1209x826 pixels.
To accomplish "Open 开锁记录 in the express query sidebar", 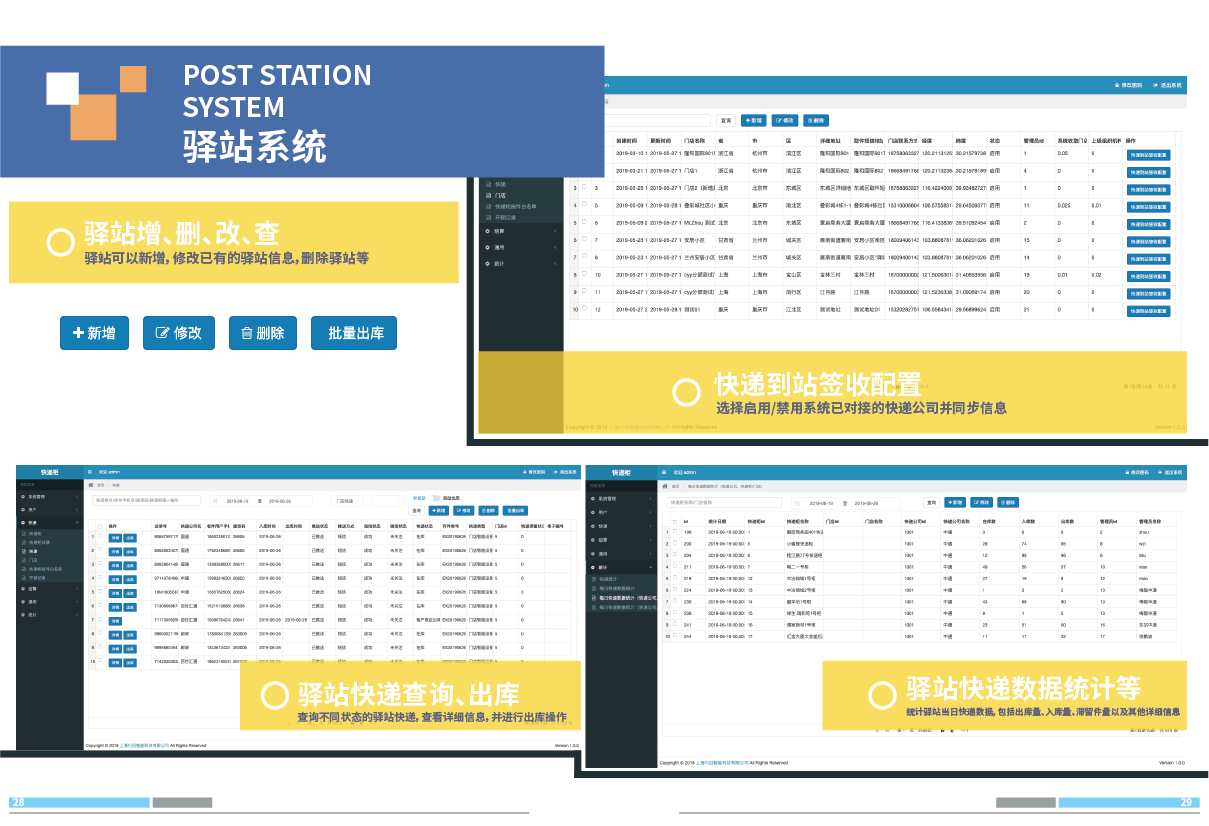I will [36, 577].
